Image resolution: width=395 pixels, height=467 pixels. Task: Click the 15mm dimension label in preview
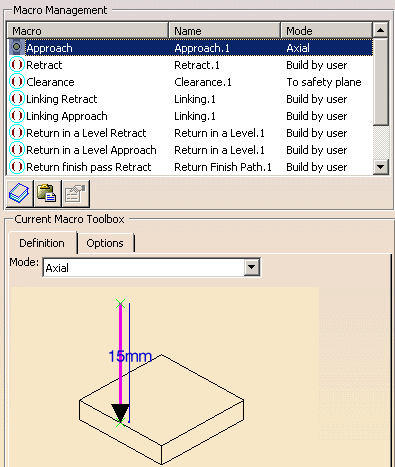click(x=130, y=356)
